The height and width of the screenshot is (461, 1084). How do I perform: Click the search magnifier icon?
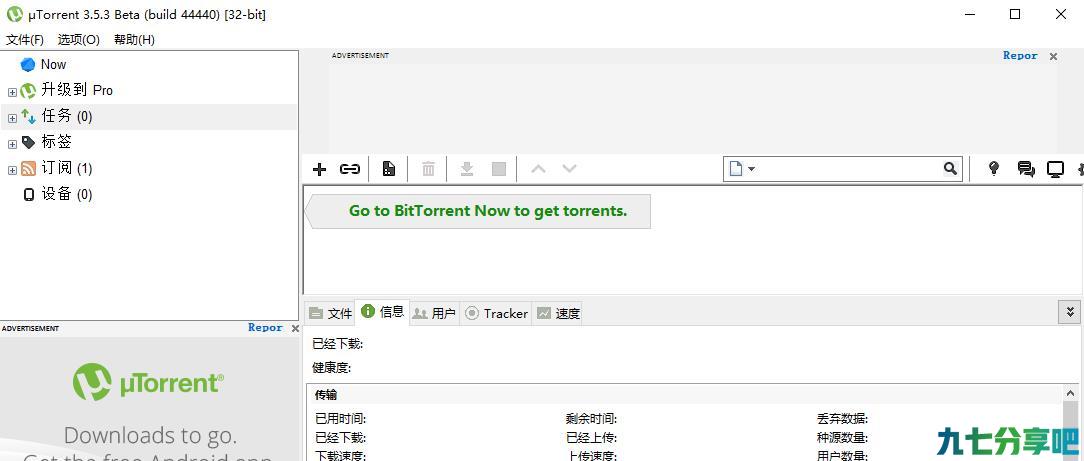coord(951,169)
